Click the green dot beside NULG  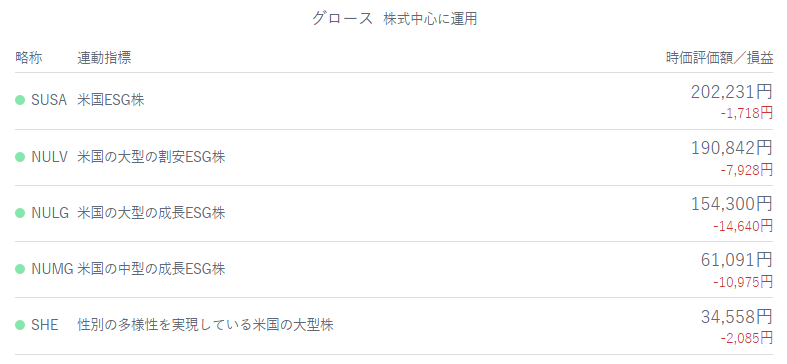pyautogui.click(x=20, y=213)
